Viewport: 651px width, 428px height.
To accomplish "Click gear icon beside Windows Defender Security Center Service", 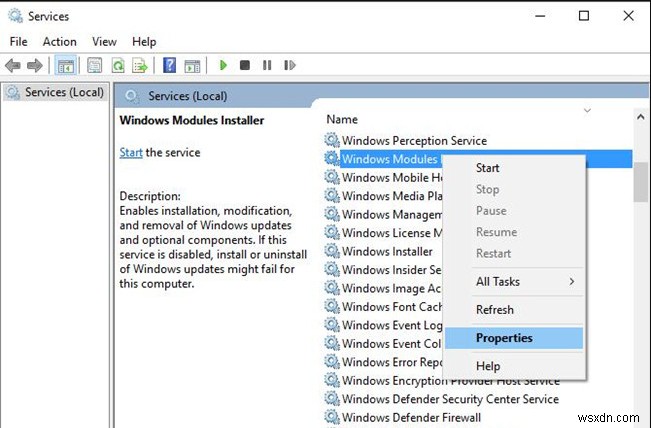I will (332, 399).
